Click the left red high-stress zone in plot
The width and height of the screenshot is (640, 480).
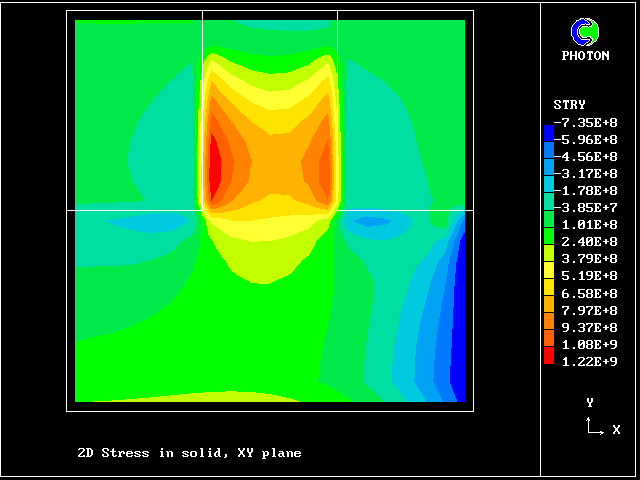(x=213, y=164)
